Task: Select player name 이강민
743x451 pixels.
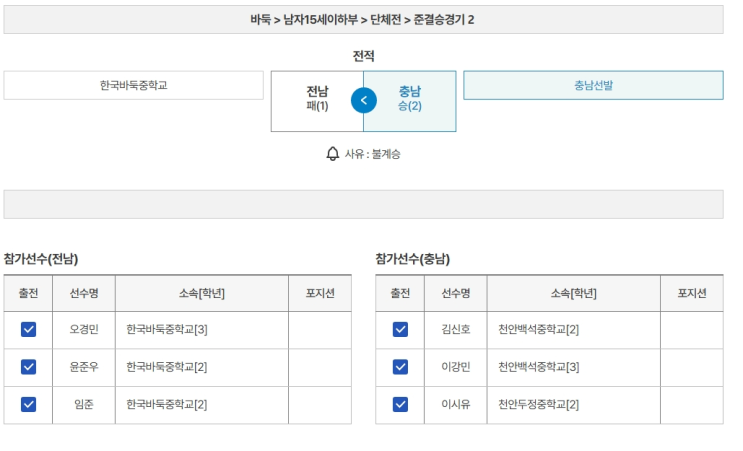Action: (456, 367)
